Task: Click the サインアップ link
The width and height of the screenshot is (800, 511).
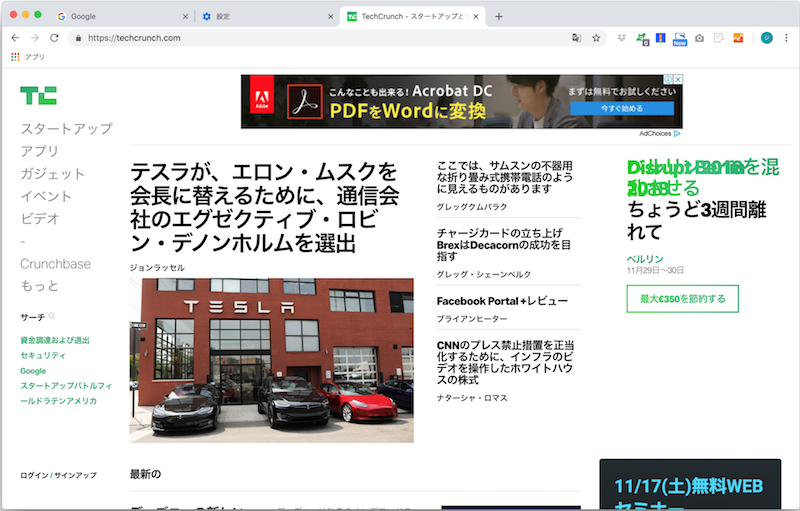Action: [x=76, y=475]
